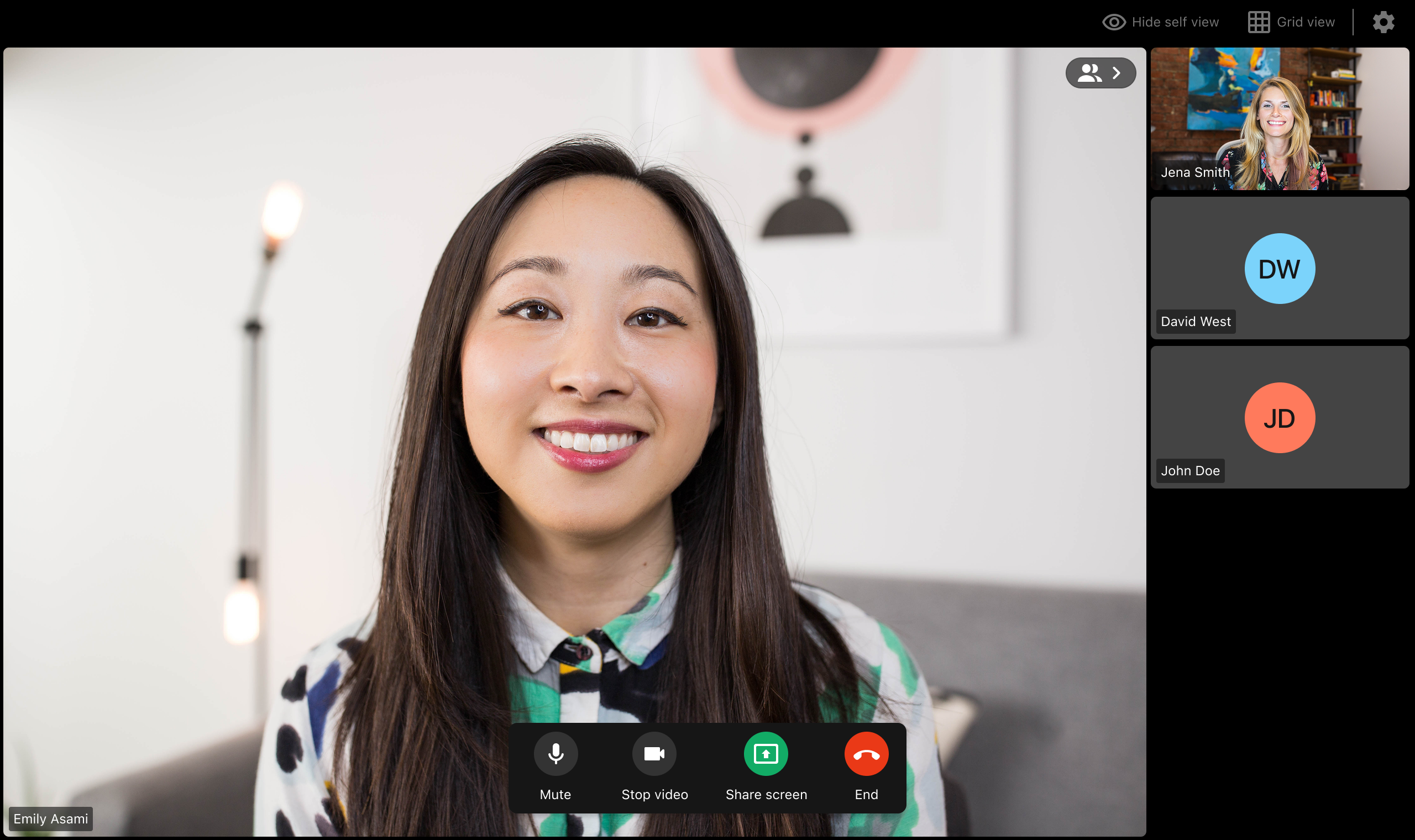Mute the microphone
The width and height of the screenshot is (1415, 840).
pyautogui.click(x=555, y=753)
